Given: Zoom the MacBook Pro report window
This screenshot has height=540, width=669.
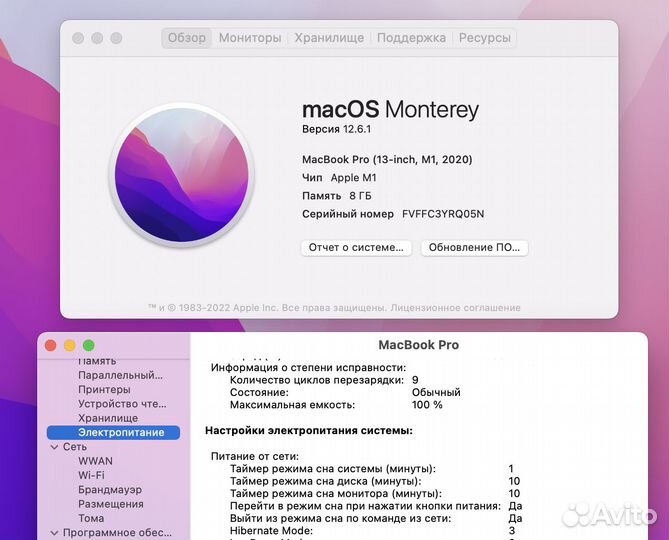Looking at the screenshot, I should [x=89, y=345].
